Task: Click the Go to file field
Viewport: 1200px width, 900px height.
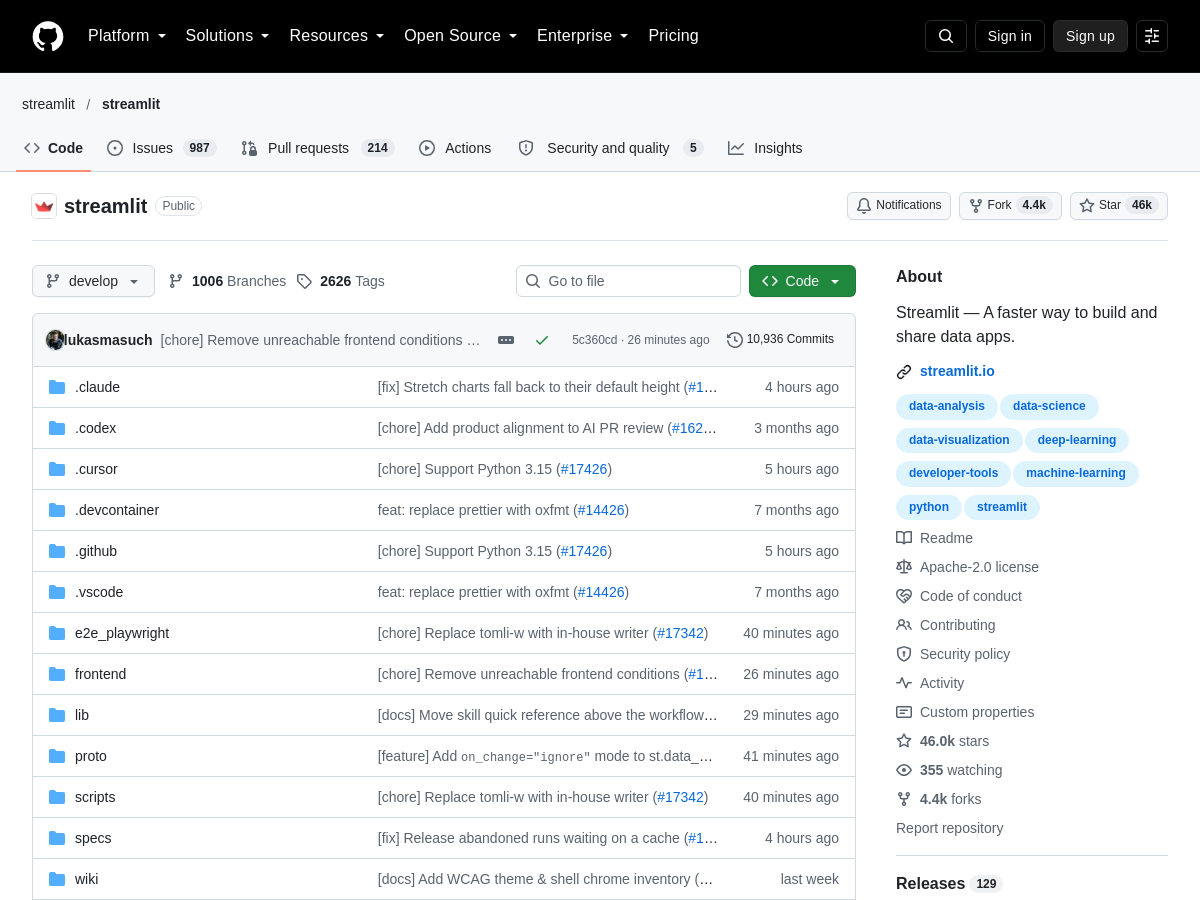Action: (628, 281)
